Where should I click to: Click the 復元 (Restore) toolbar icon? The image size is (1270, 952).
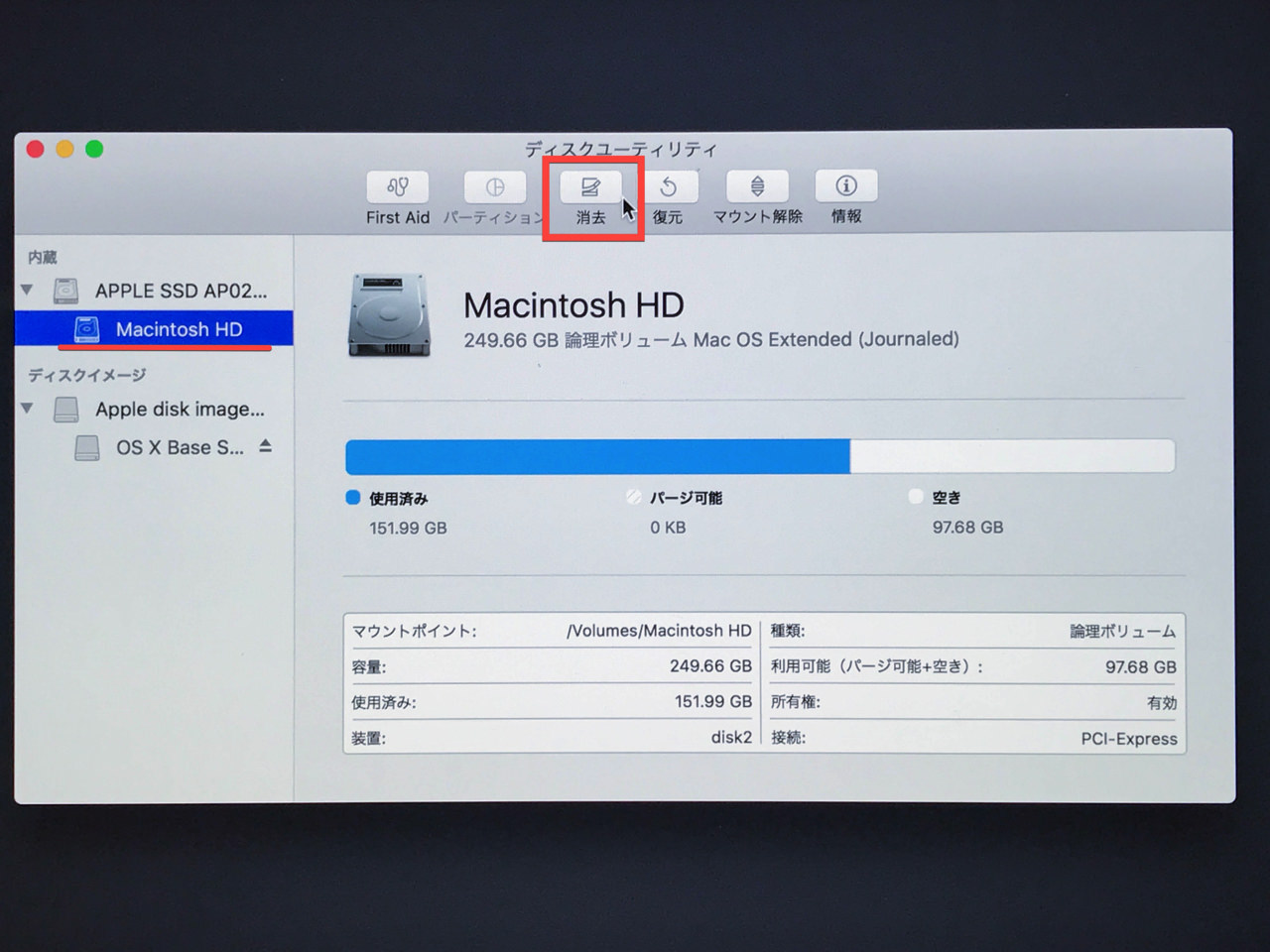[669, 186]
